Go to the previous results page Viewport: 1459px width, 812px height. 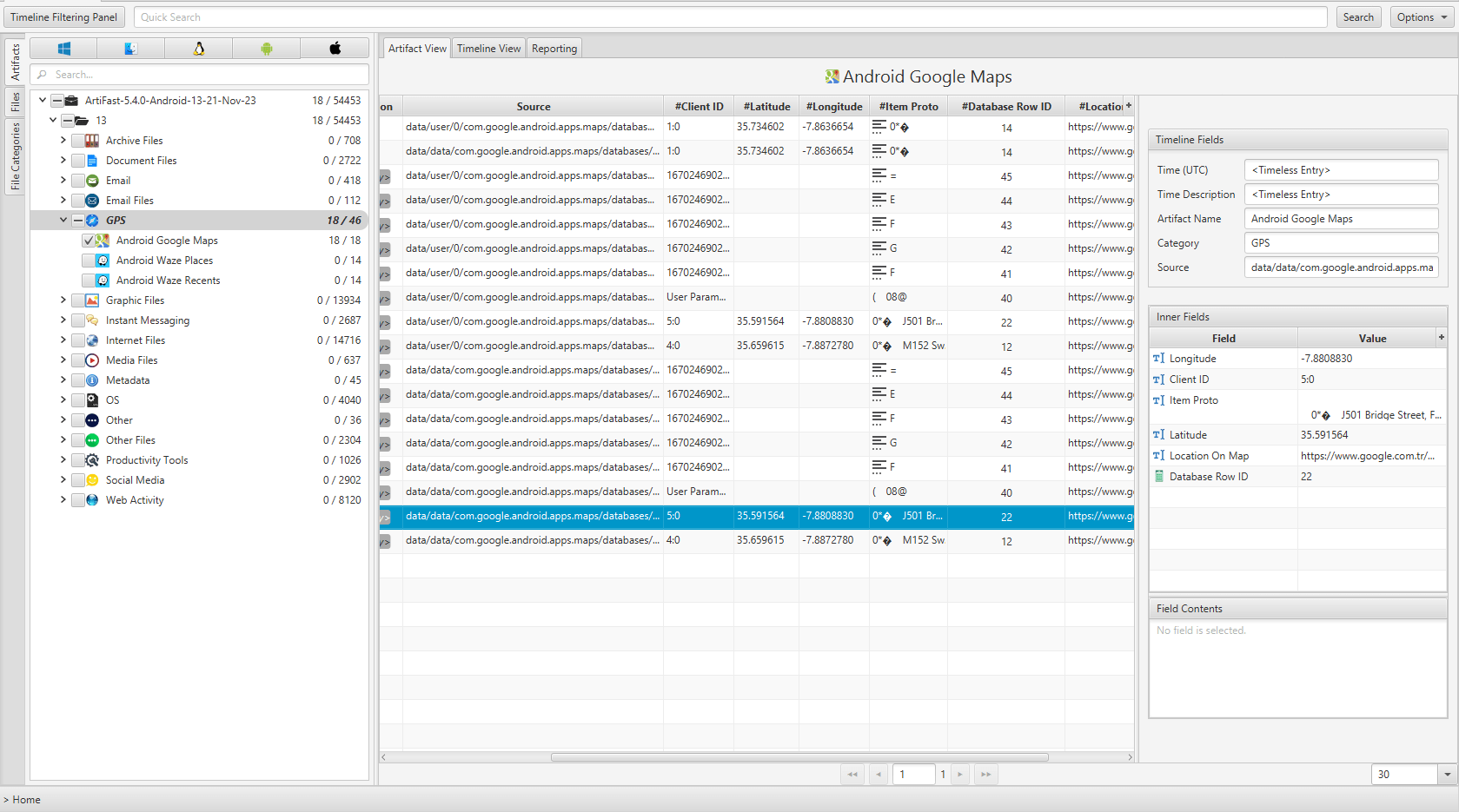pyautogui.click(x=879, y=775)
